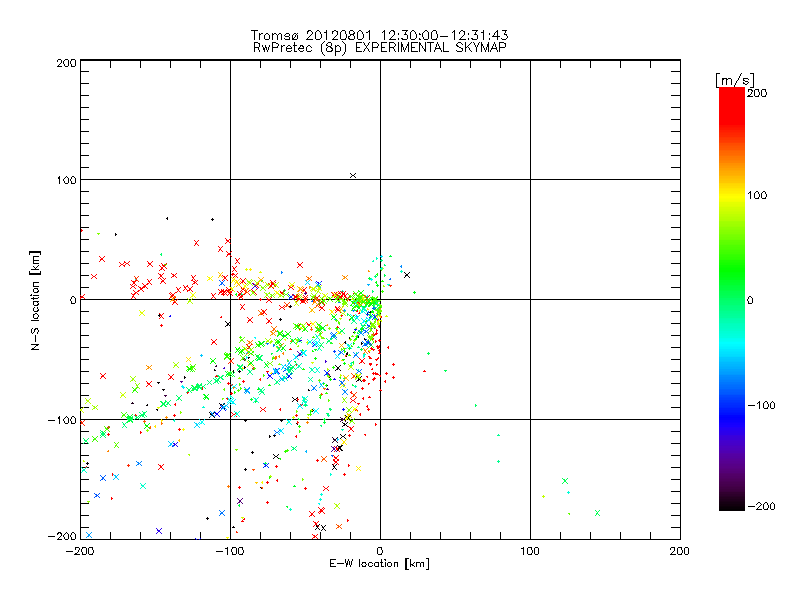Click the colorbar tick label '-200'
Screen dimensions: 800x600
[761, 506]
